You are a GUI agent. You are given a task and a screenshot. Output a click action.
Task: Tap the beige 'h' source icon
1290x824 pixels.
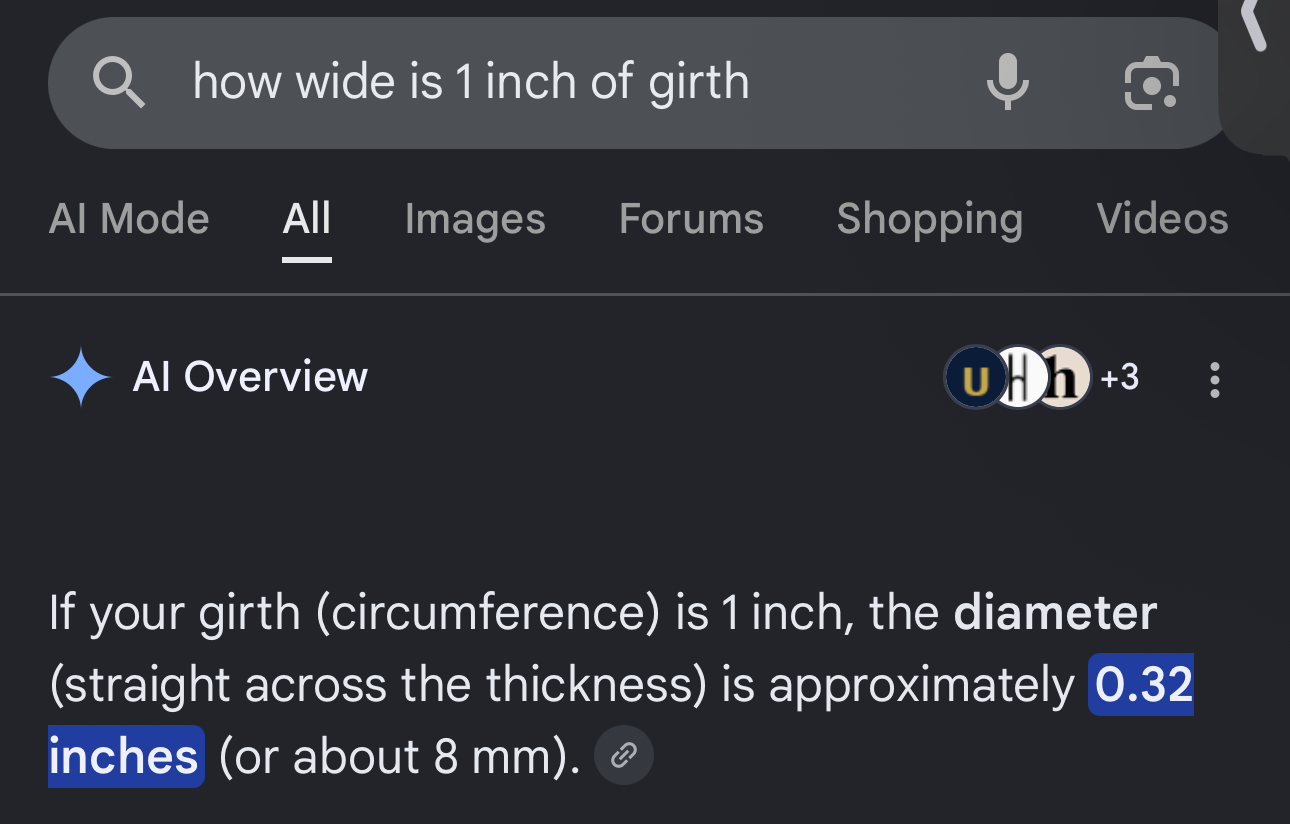click(x=1064, y=378)
